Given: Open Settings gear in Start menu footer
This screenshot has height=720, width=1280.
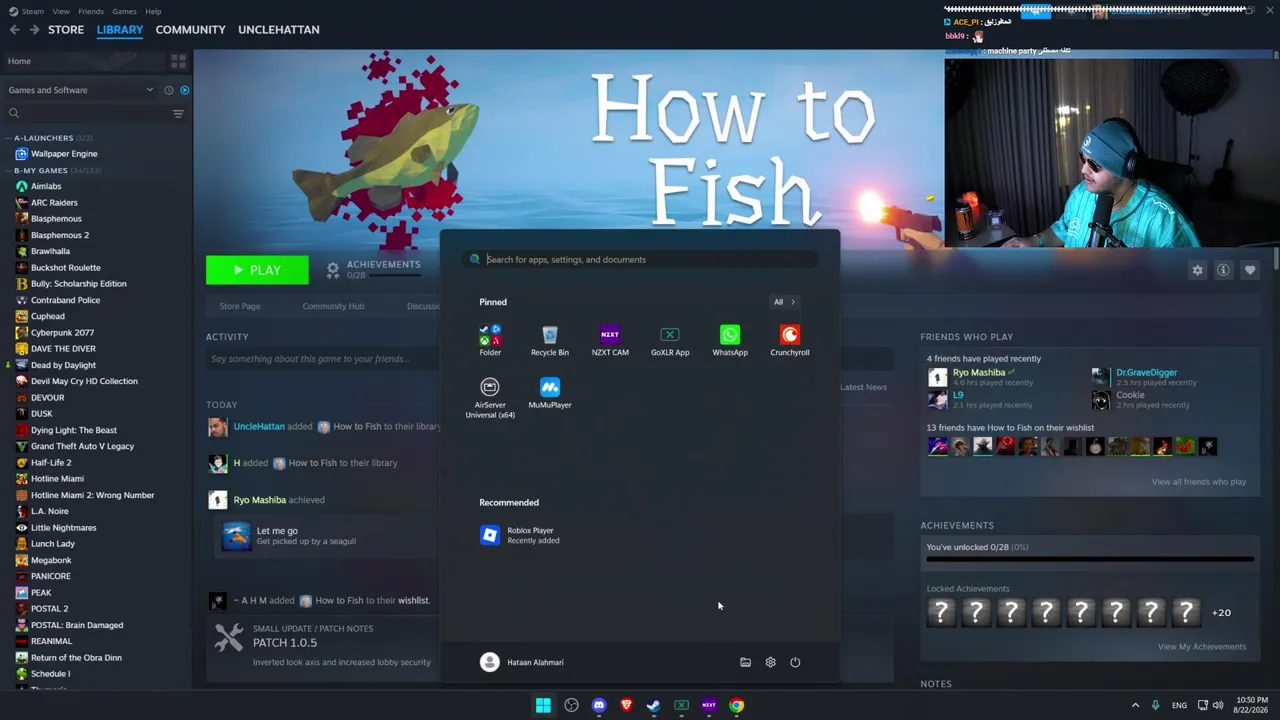Looking at the screenshot, I should click(x=770, y=662).
